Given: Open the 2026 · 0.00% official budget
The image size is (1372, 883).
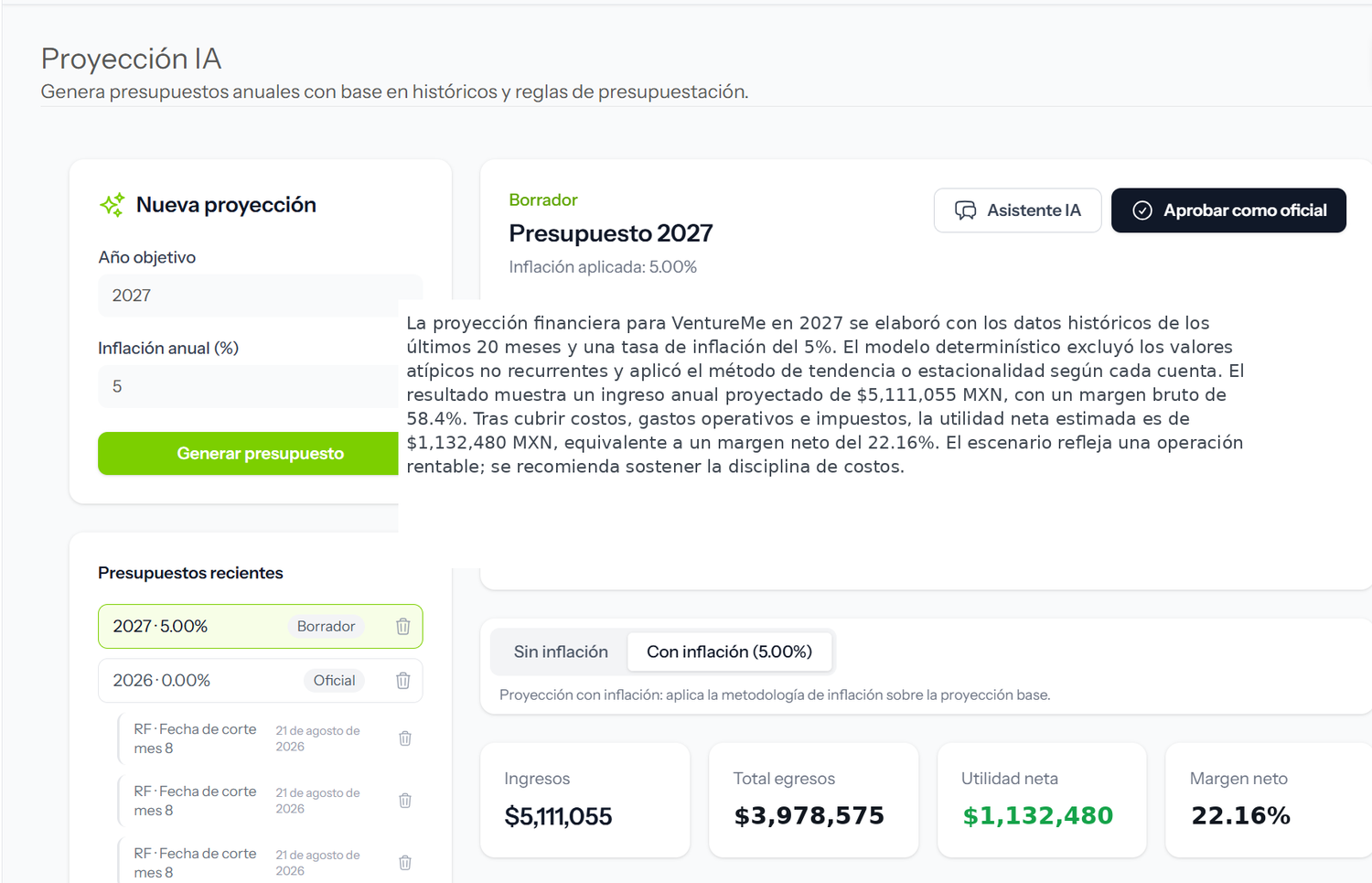Looking at the screenshot, I should tap(260, 680).
